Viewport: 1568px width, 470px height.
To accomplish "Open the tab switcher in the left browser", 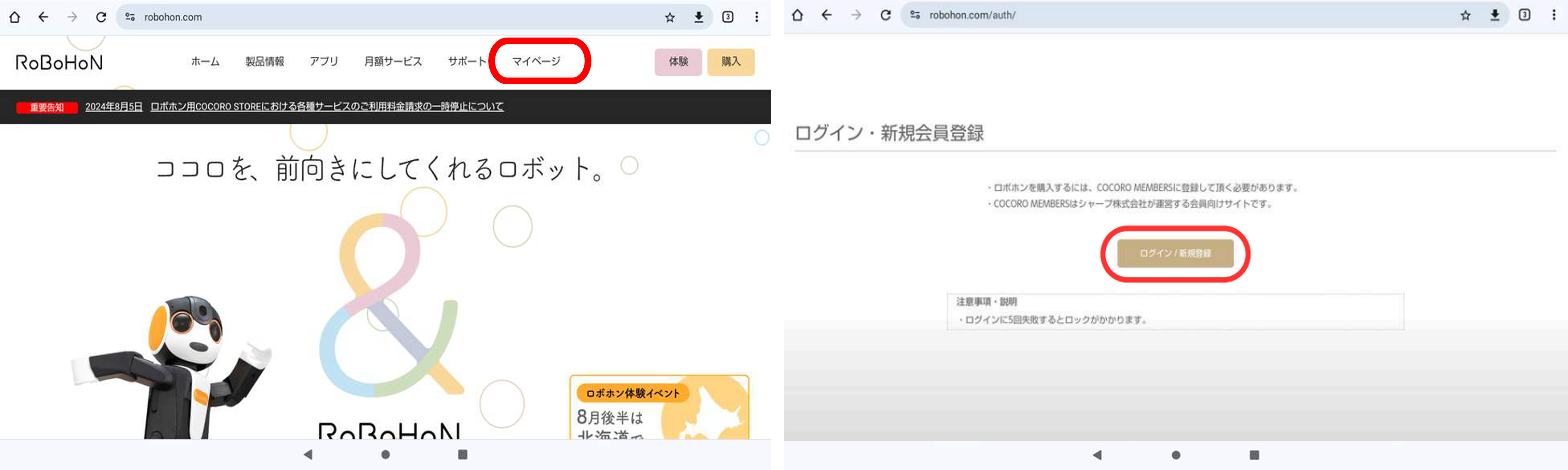I will (727, 17).
